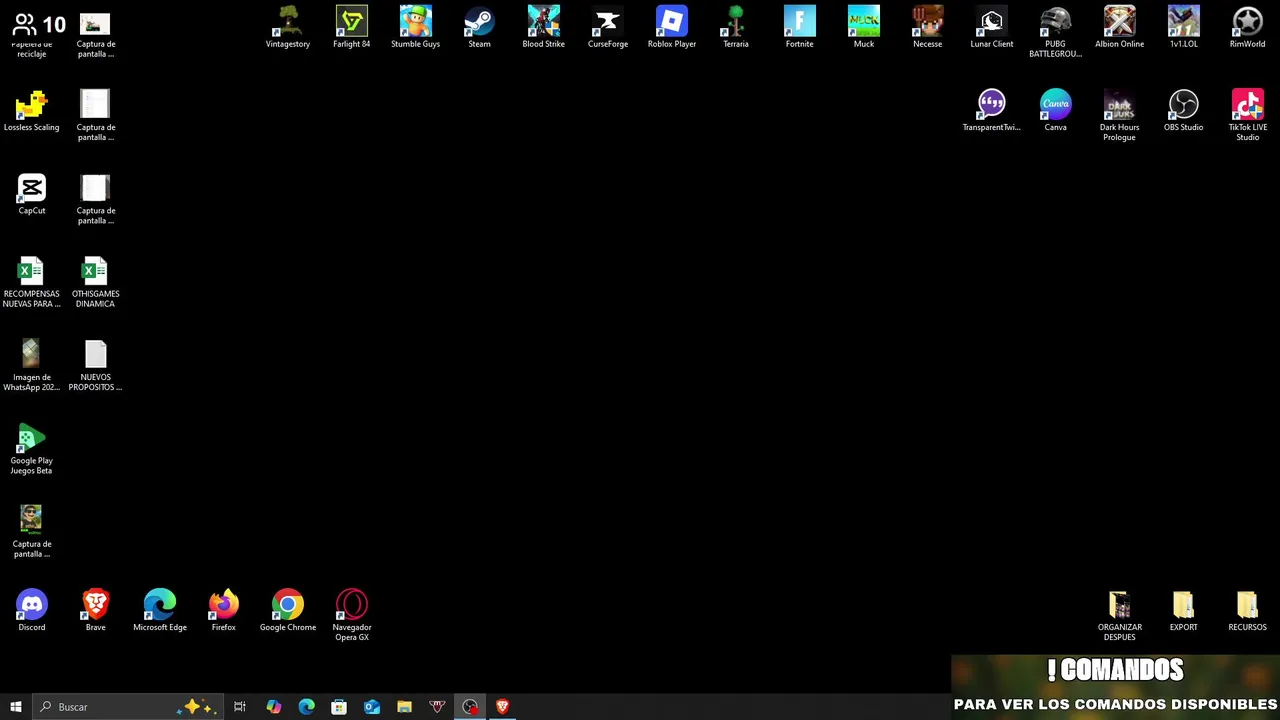Screen dimensions: 1280x720
Task: Select the Imagen de WhatsApp file
Action: pyautogui.click(x=32, y=365)
